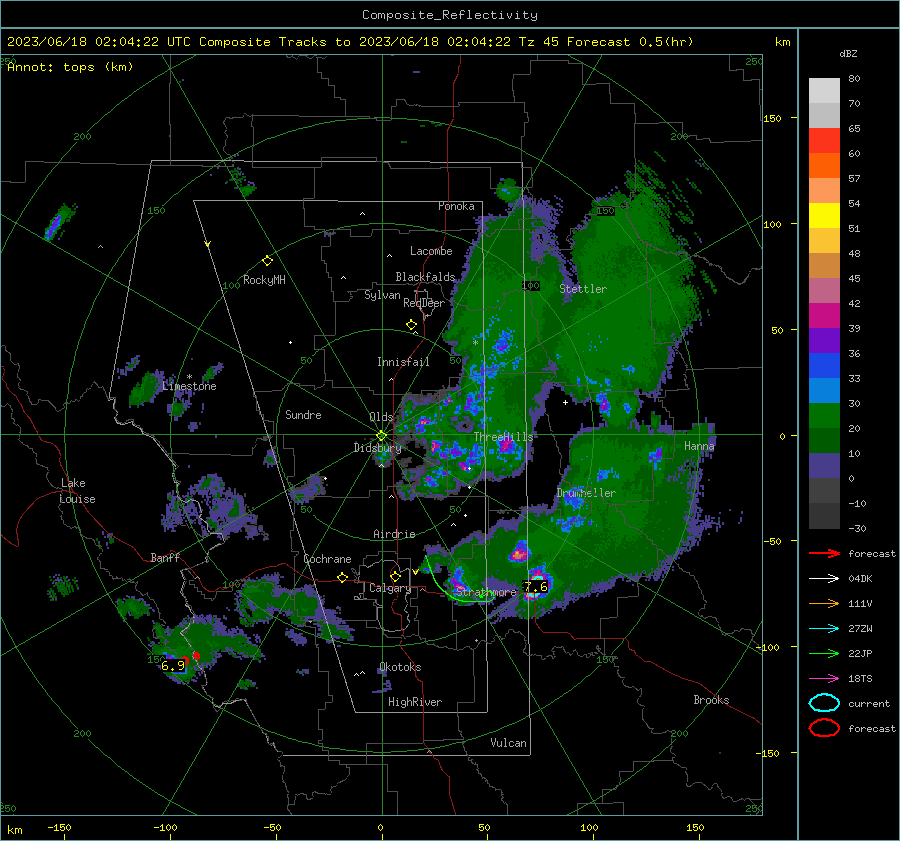Click the dBZ legend heading
900x841 pixels.
tap(848, 53)
